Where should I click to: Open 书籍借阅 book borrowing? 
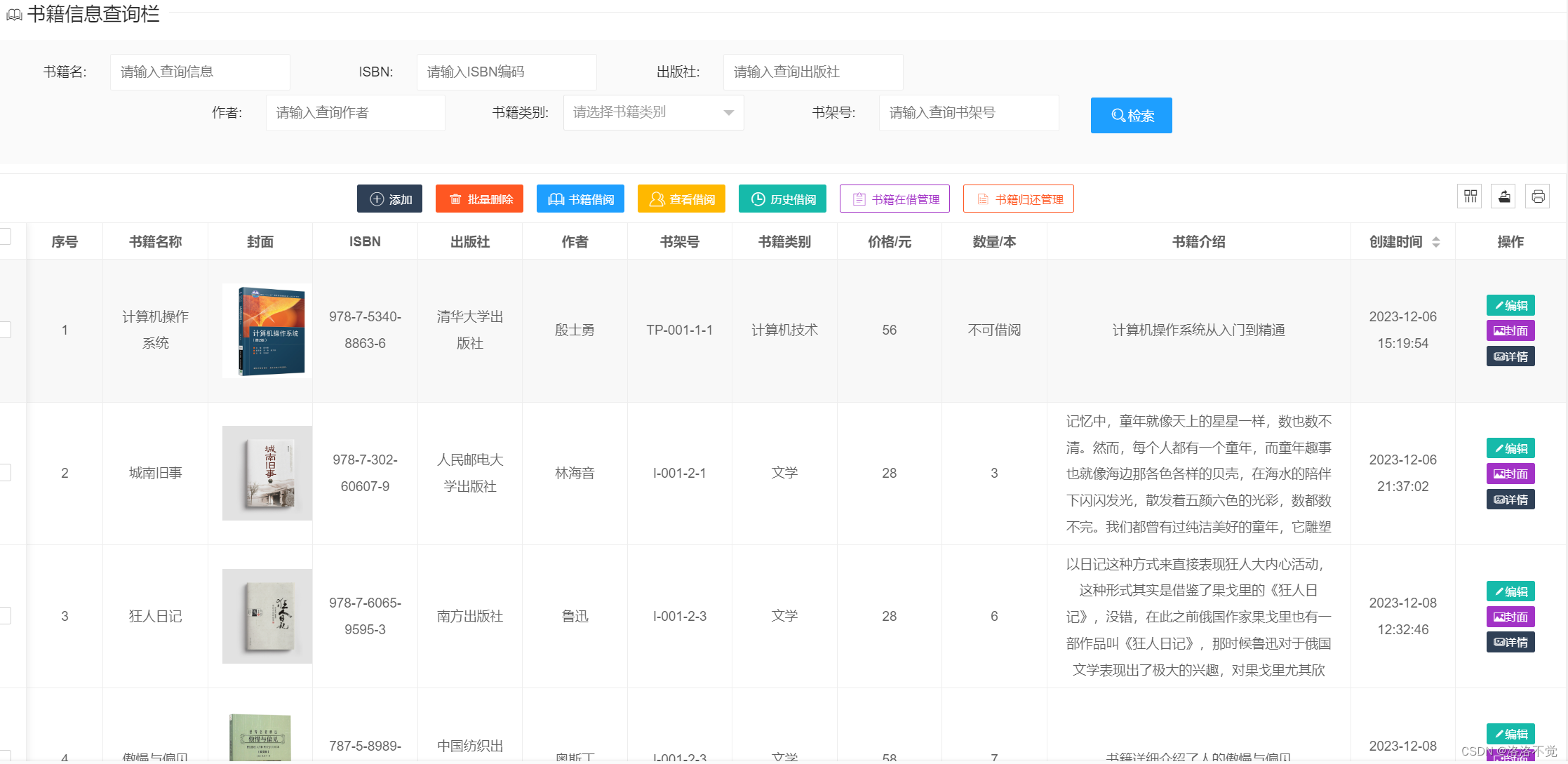tap(580, 199)
